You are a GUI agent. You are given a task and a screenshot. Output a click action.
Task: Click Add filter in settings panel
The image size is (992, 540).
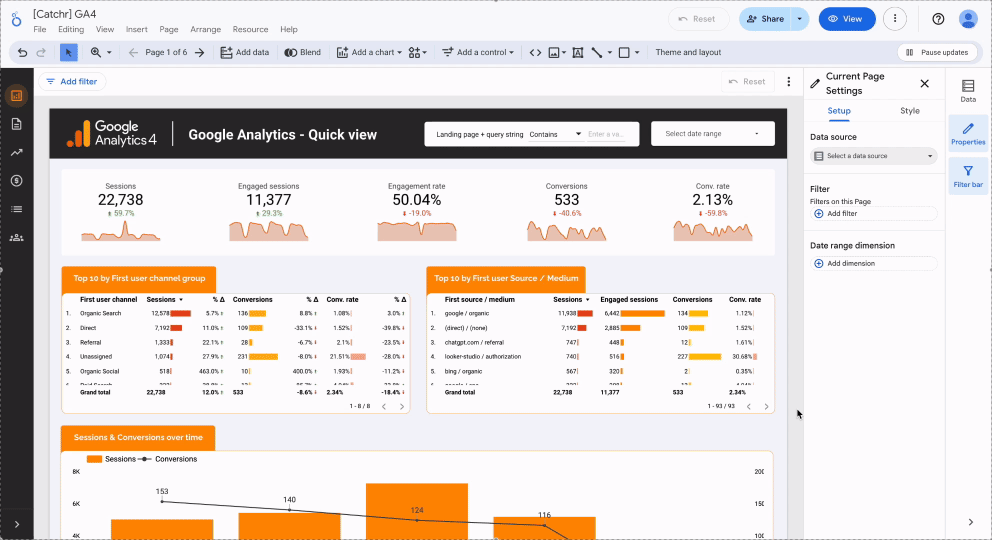tap(873, 214)
